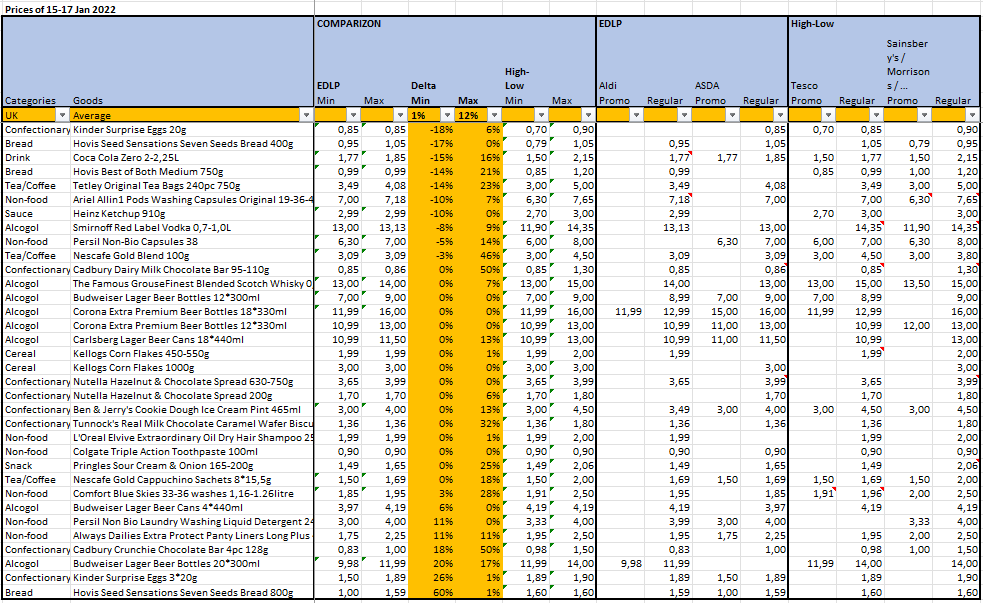Viewport: 983px width, 603px height.
Task: Select 'Carlsberg Lager Beer Cans 18*440ml'
Action: (x=158, y=340)
